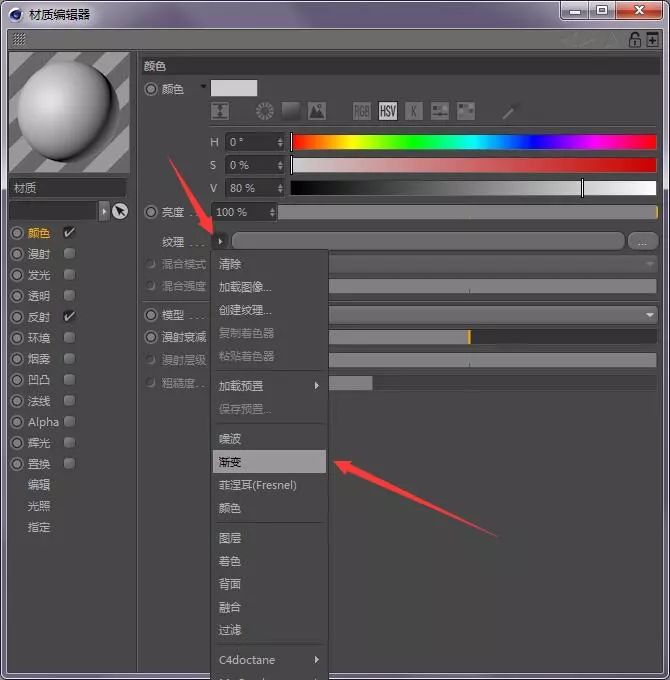The image size is (670, 680).
Task: Select the 法线 channel label
Action: coord(39,401)
